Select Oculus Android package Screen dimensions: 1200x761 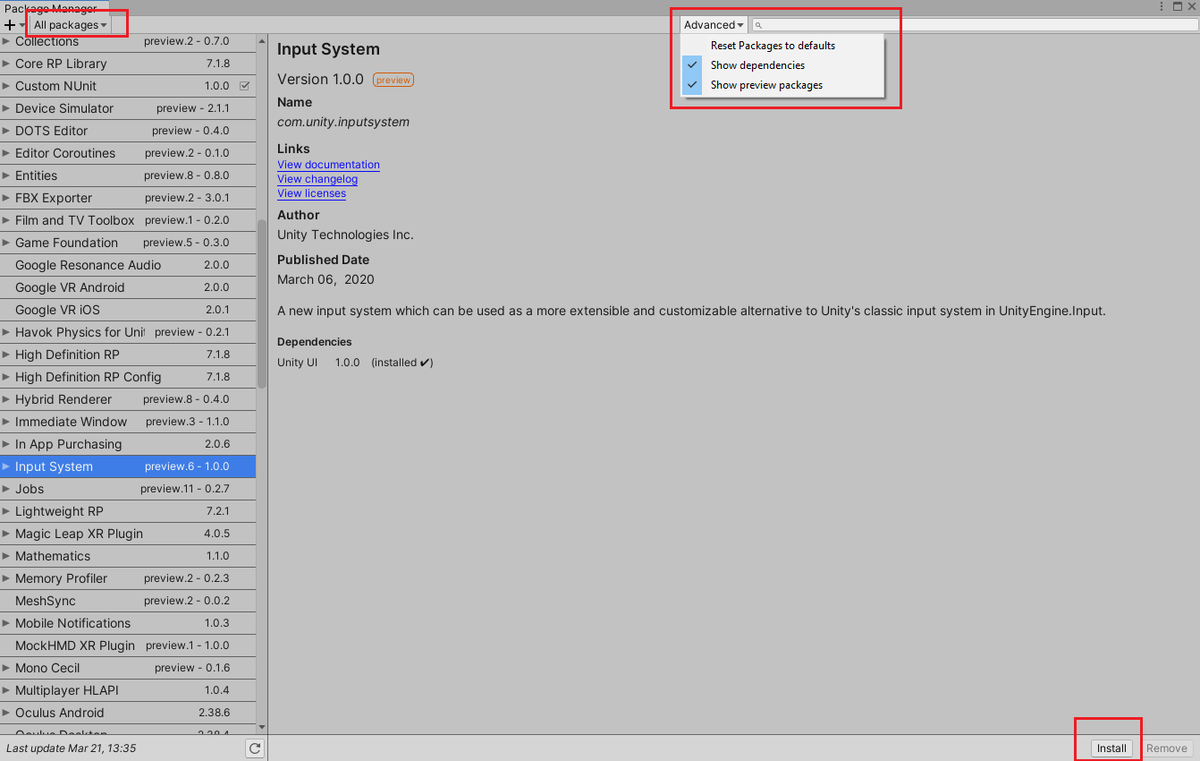(x=128, y=713)
